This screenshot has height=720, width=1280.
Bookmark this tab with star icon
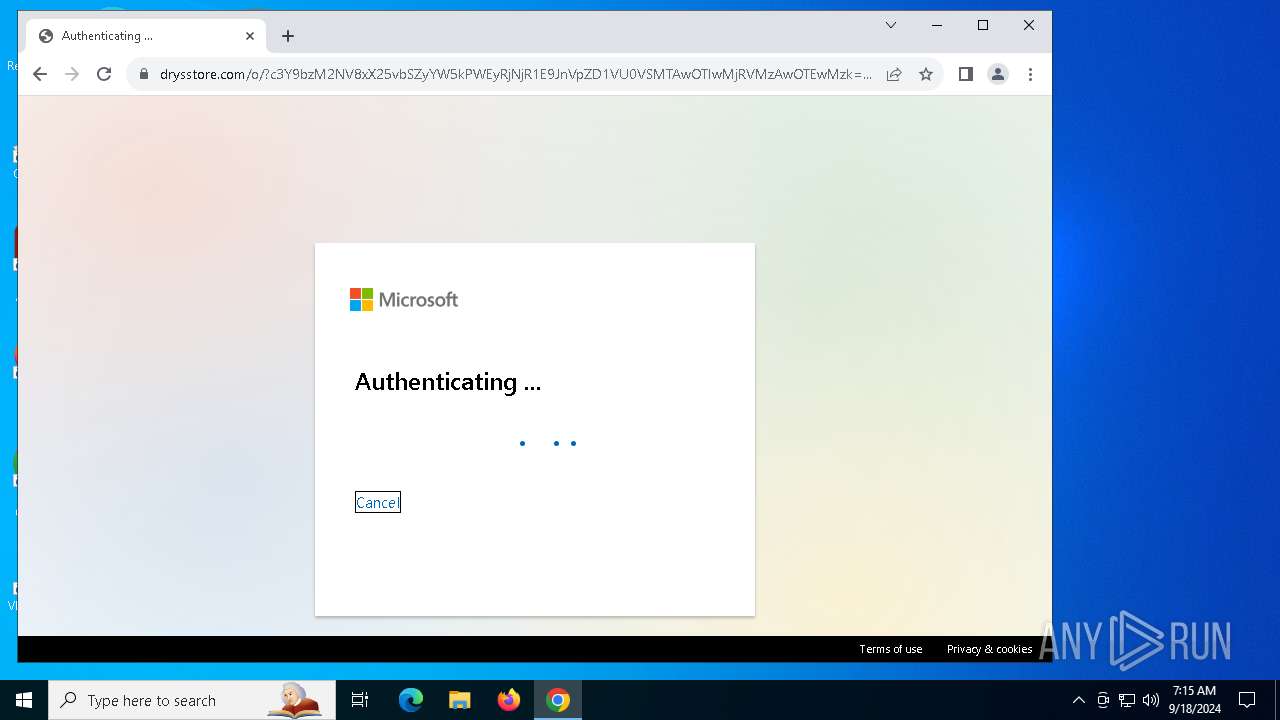926,74
